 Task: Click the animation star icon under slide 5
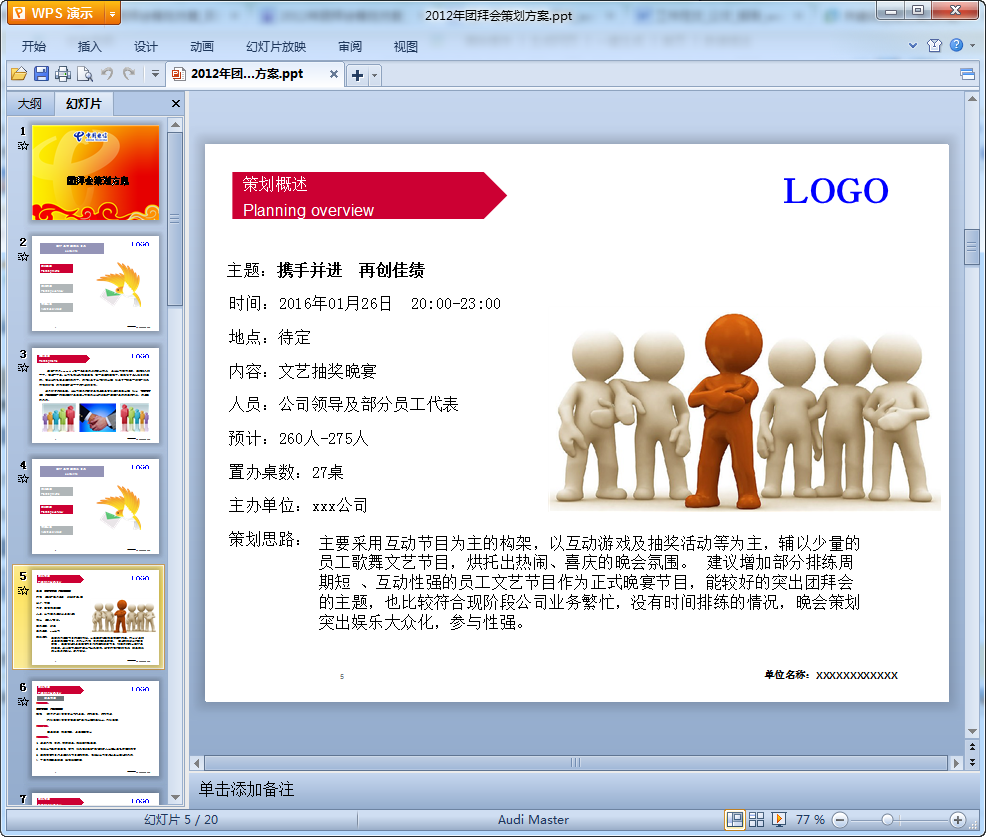(x=23, y=590)
